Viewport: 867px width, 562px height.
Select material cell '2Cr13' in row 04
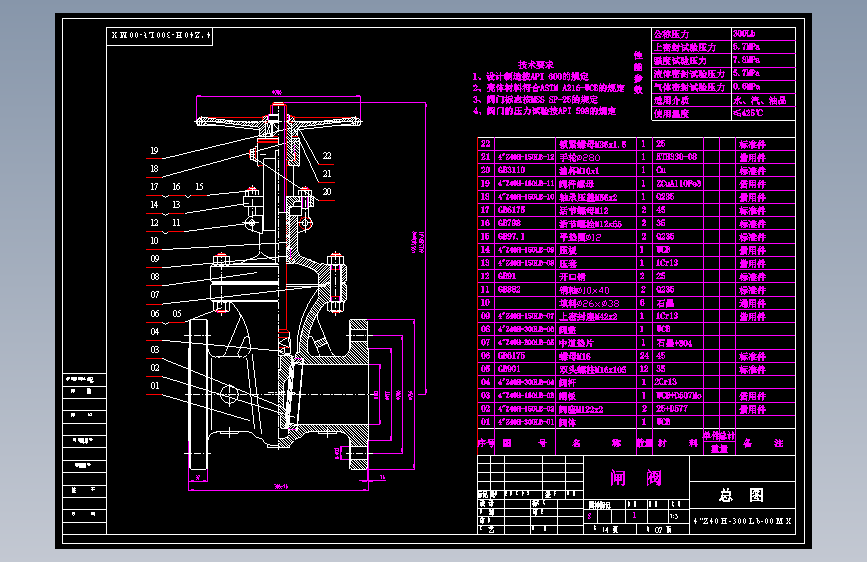pyautogui.click(x=666, y=382)
